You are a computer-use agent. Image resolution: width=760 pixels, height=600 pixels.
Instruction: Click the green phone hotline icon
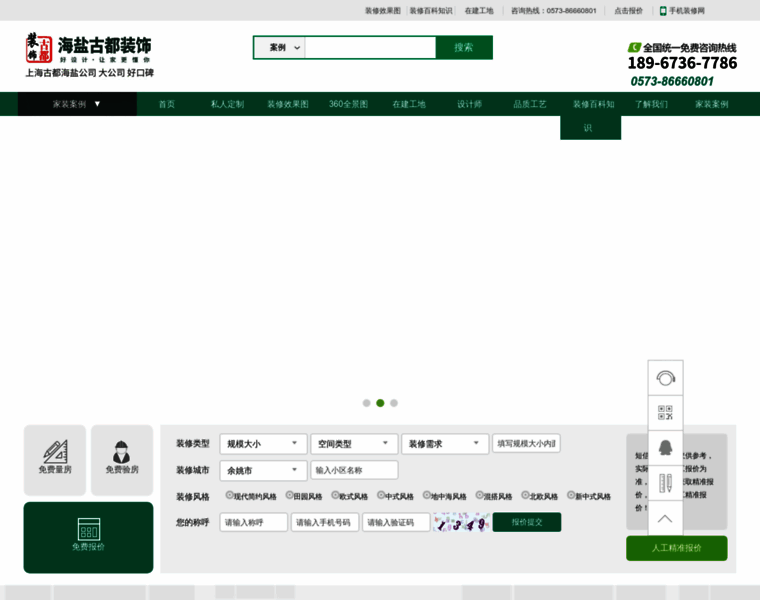634,47
